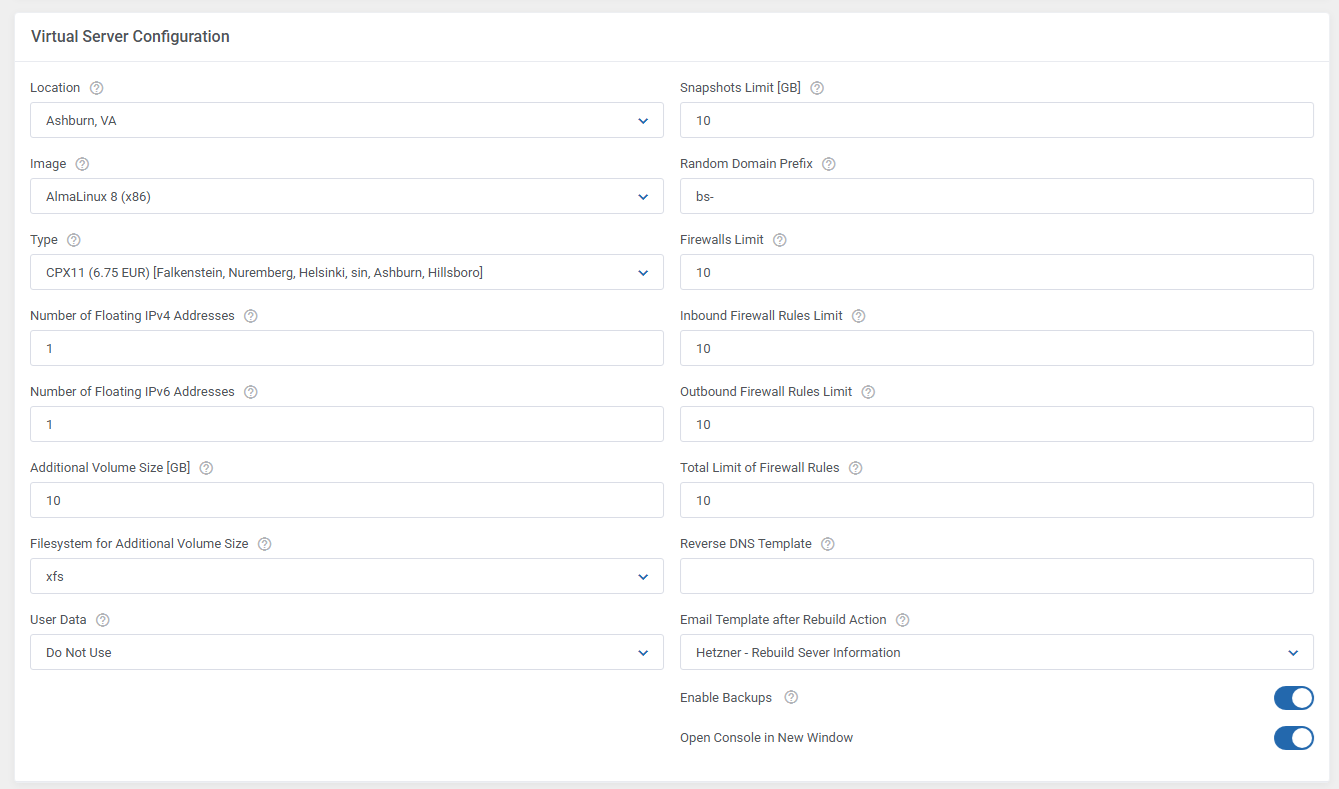The height and width of the screenshot is (789, 1339).
Task: Show help for Reverse DNS Template
Action: click(828, 544)
